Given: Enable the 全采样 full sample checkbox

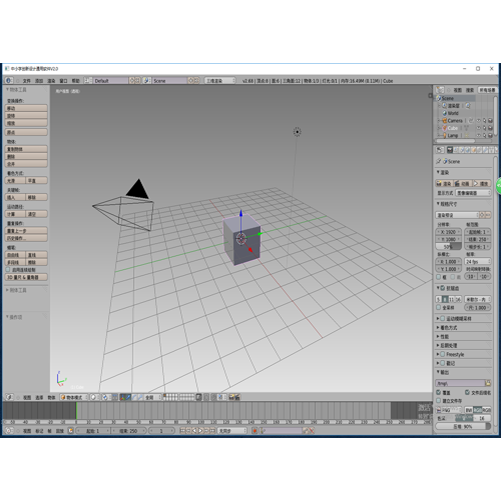Looking at the screenshot, I should click(x=439, y=307).
